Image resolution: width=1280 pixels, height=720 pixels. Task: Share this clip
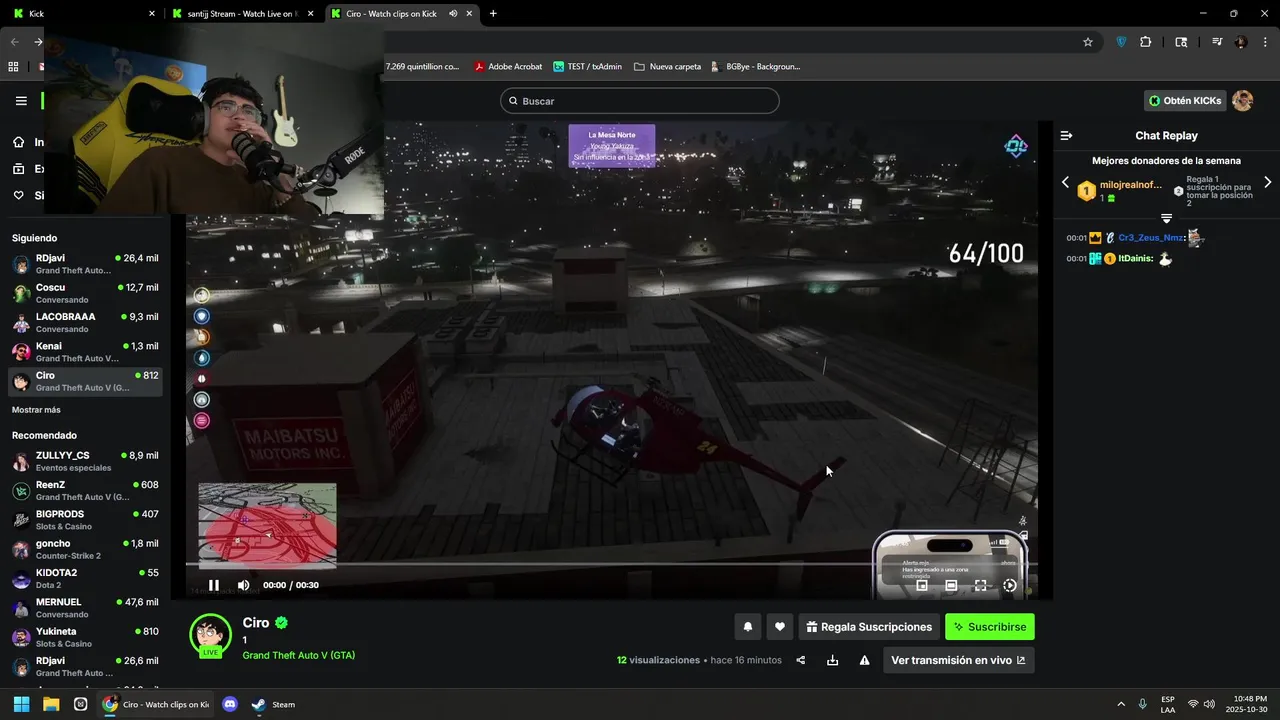(801, 660)
